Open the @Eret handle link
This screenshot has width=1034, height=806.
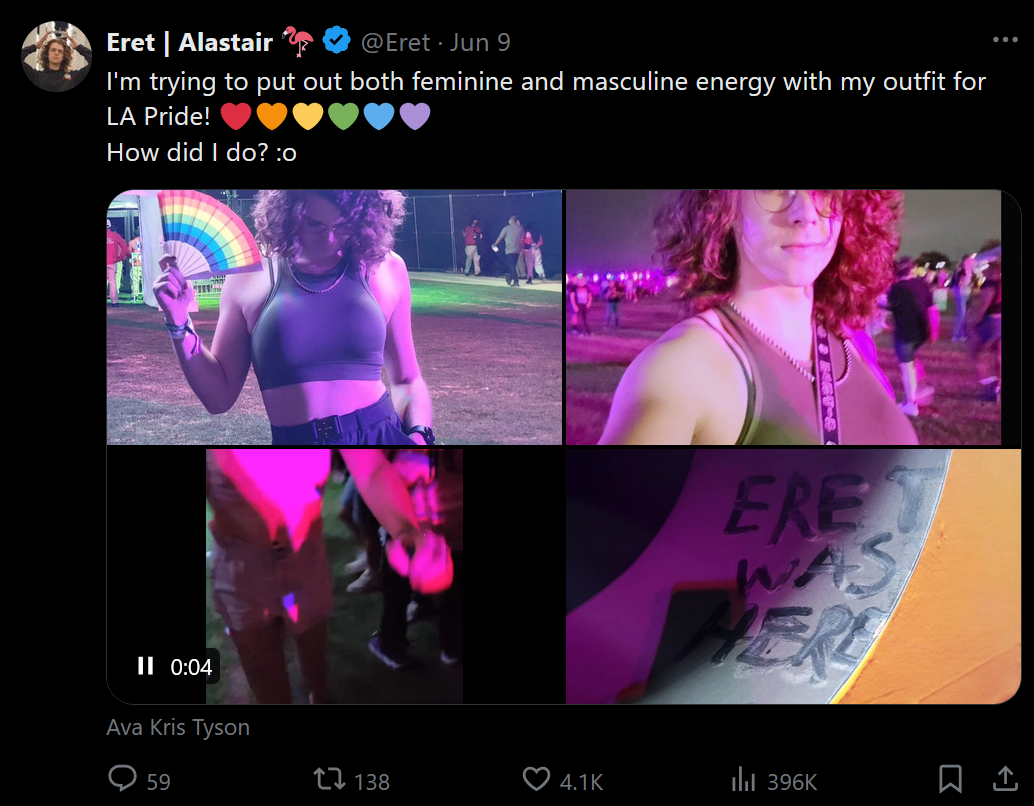396,43
